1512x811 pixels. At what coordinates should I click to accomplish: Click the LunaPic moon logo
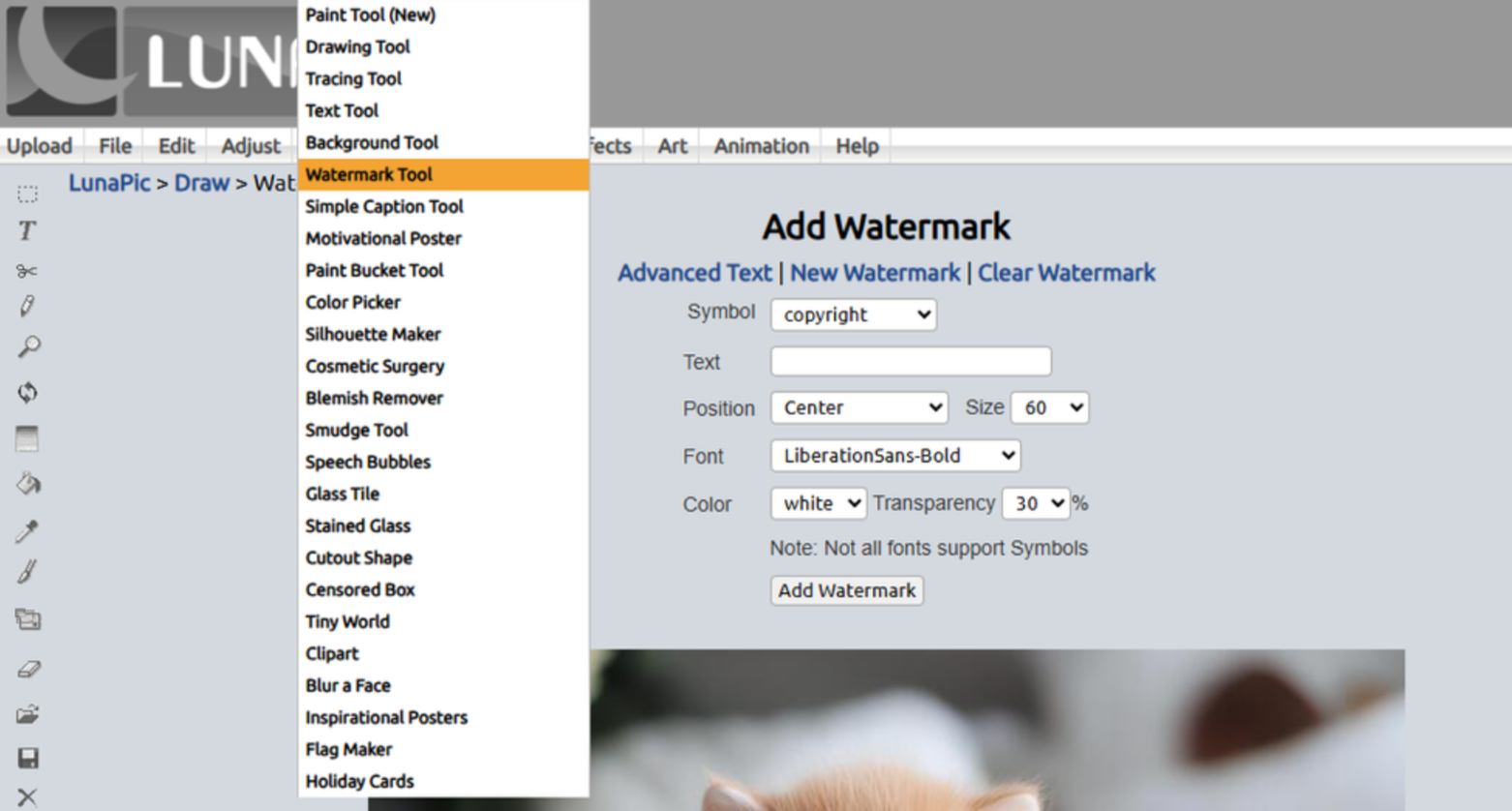coord(62,61)
